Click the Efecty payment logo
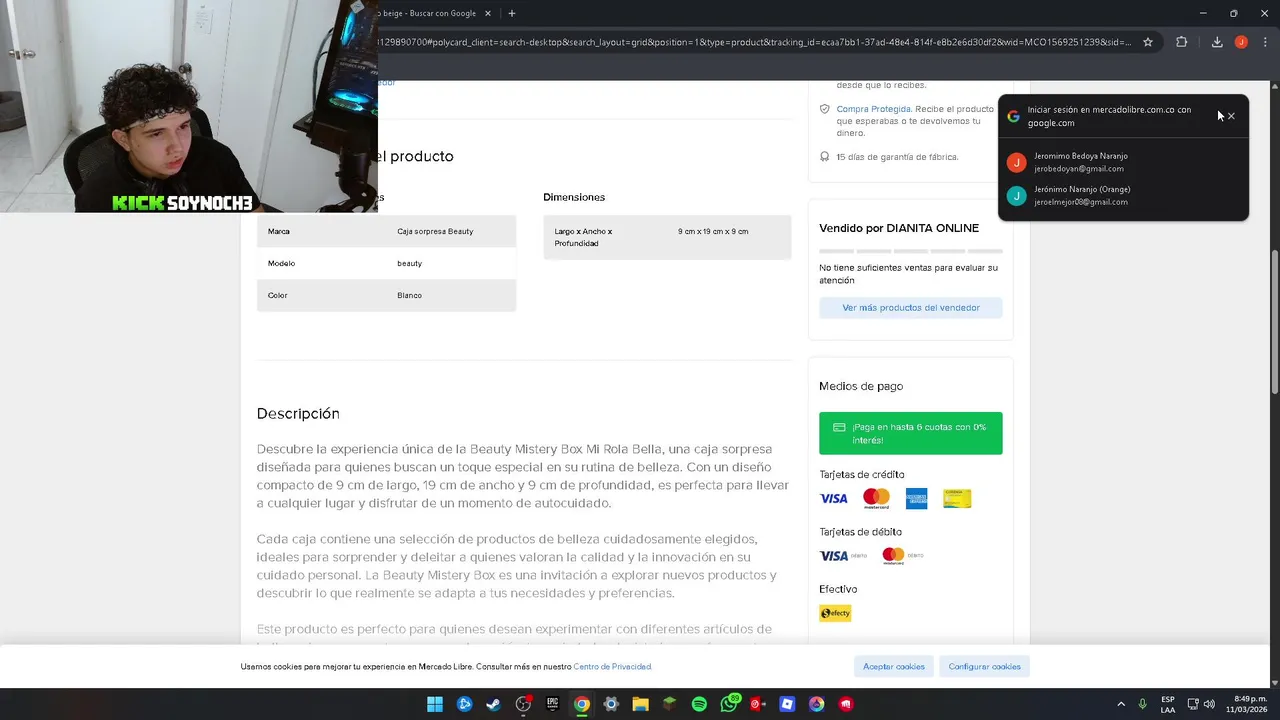The image size is (1280, 720). click(x=835, y=613)
